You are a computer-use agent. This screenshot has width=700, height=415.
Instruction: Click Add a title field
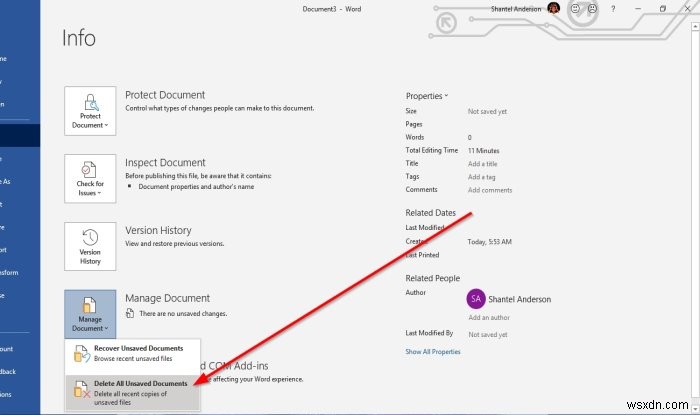point(483,164)
